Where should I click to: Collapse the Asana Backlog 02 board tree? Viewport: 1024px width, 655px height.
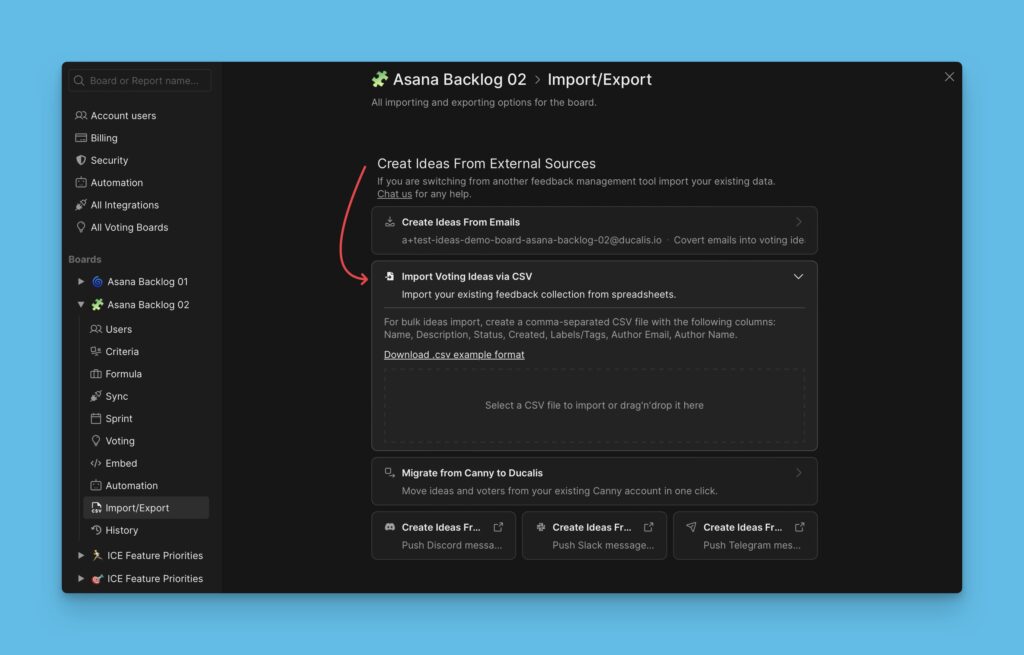point(82,304)
